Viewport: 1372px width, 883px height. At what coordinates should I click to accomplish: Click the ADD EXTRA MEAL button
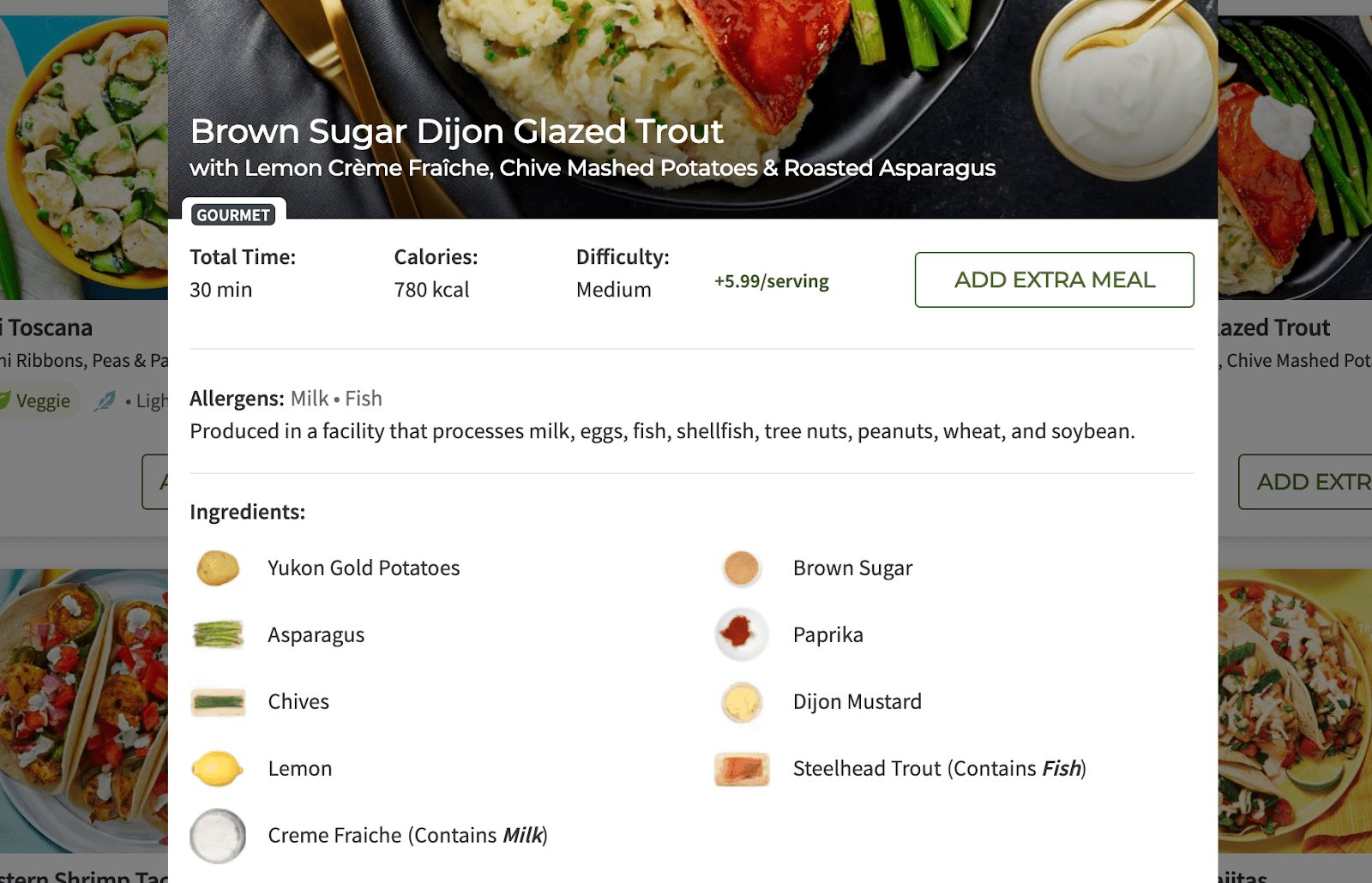coord(1054,279)
